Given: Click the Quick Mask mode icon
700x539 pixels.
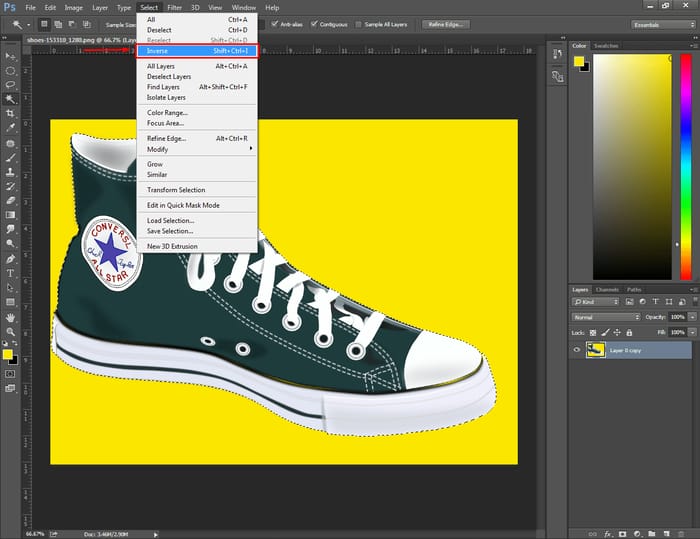Looking at the screenshot, I should [x=10, y=374].
